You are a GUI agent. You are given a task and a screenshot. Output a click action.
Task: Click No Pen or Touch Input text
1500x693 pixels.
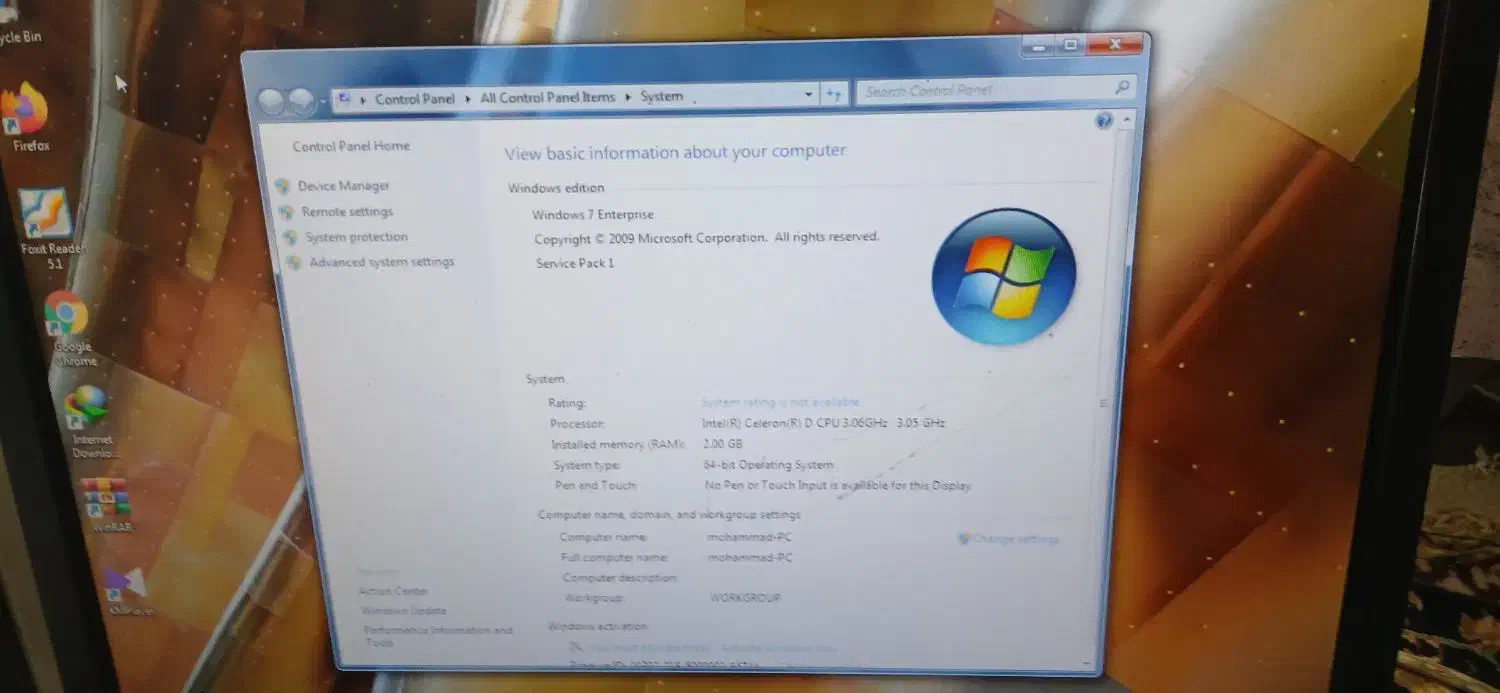tap(838, 485)
